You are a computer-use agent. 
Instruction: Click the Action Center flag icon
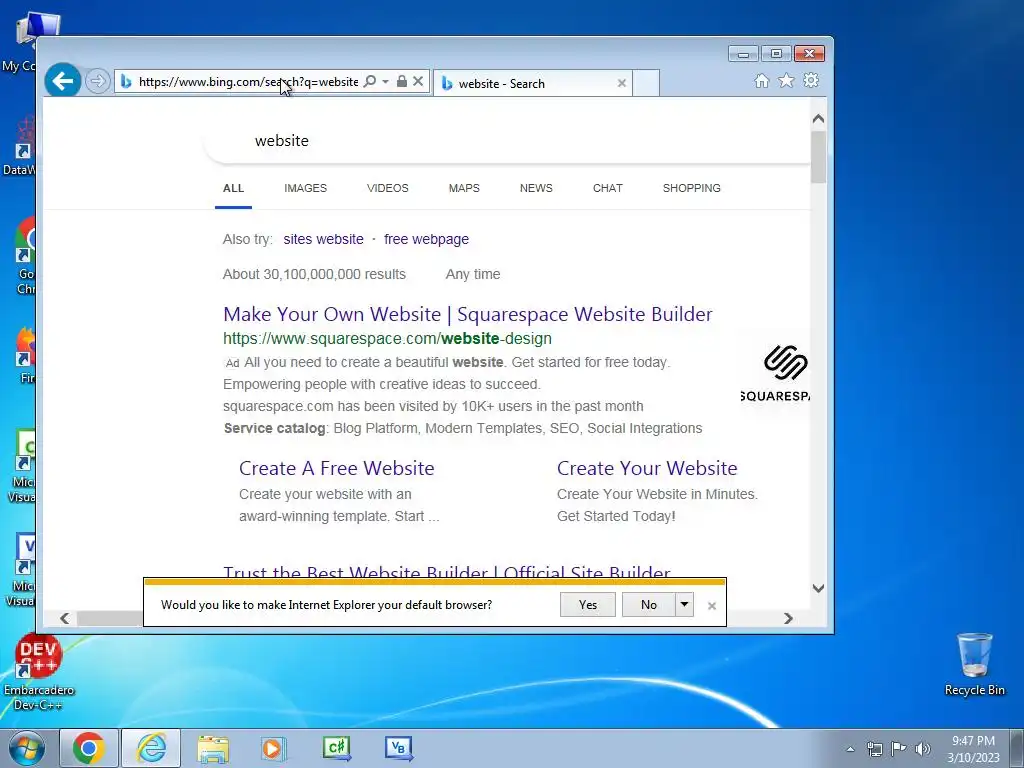click(899, 749)
